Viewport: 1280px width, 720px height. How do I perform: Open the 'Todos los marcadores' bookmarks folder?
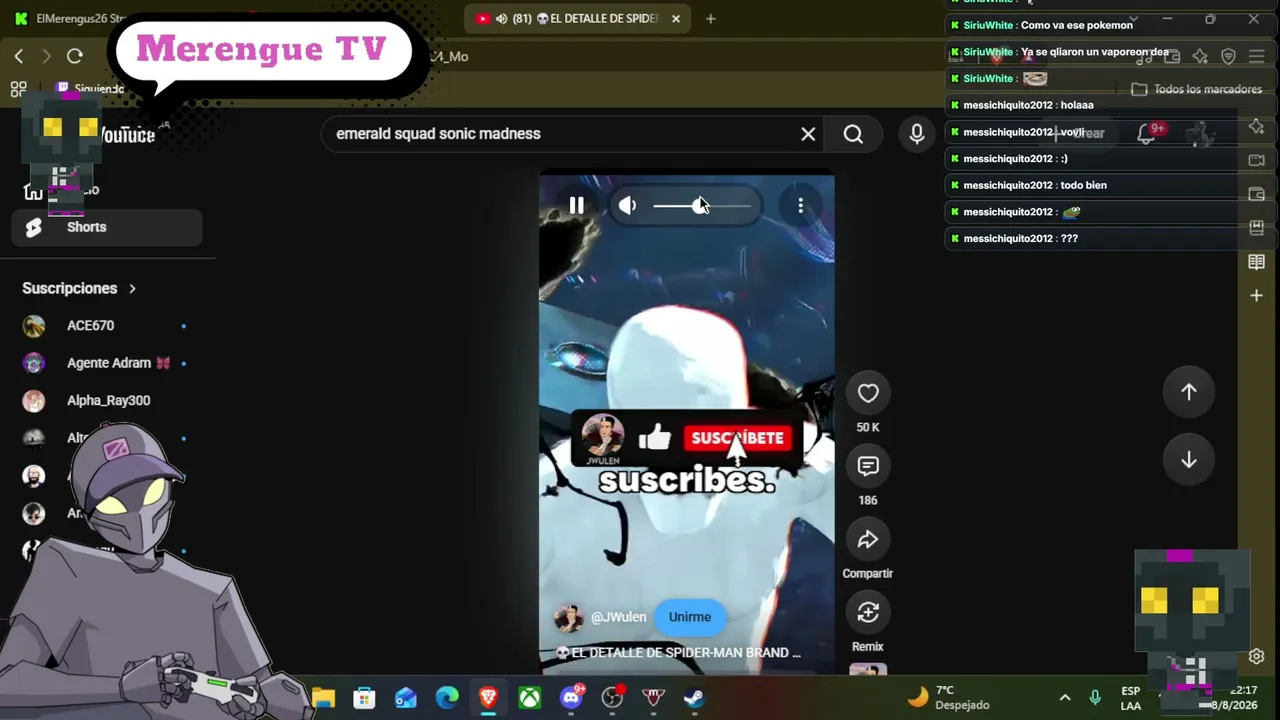[1197, 89]
